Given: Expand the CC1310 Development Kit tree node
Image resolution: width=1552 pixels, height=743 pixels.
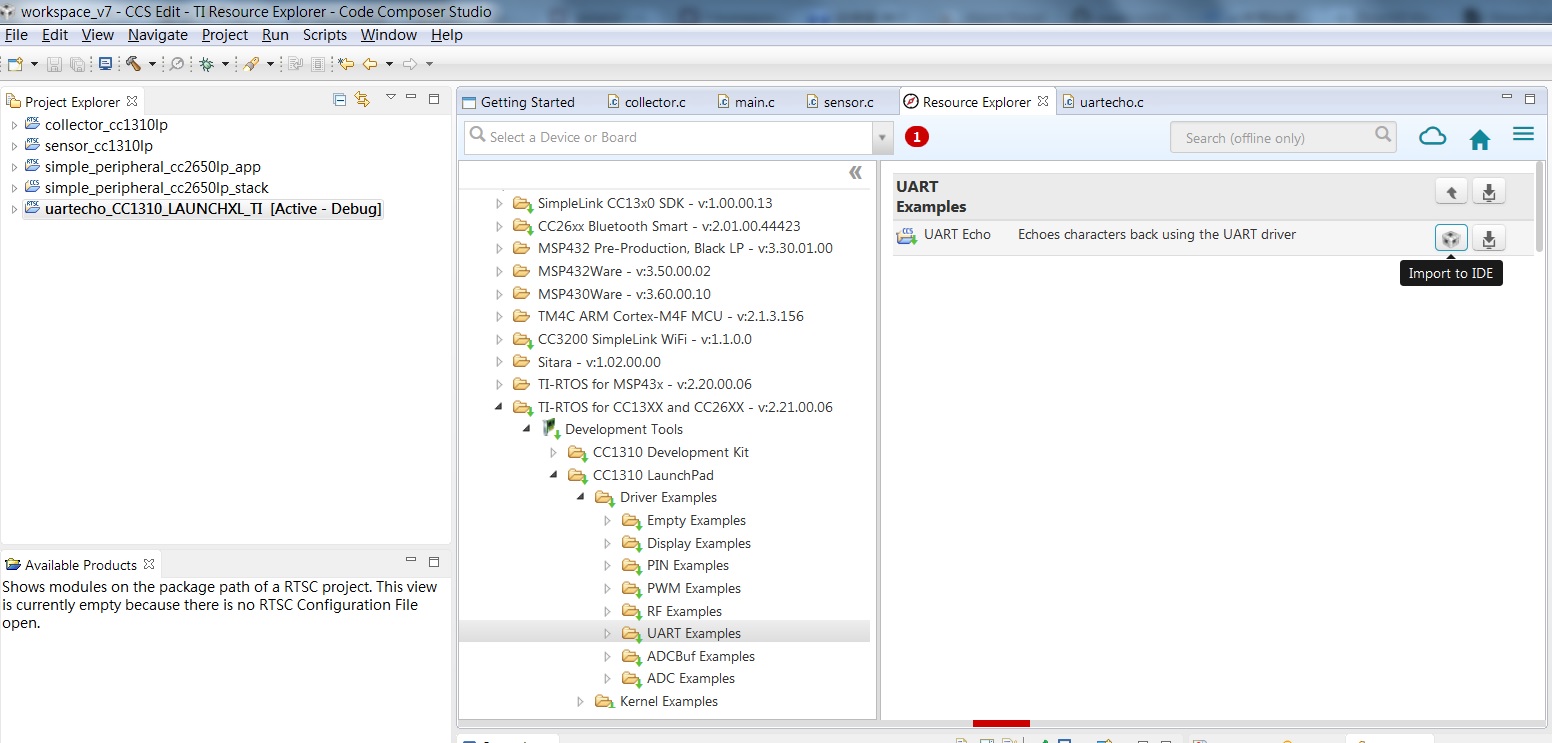Looking at the screenshot, I should click(x=554, y=452).
